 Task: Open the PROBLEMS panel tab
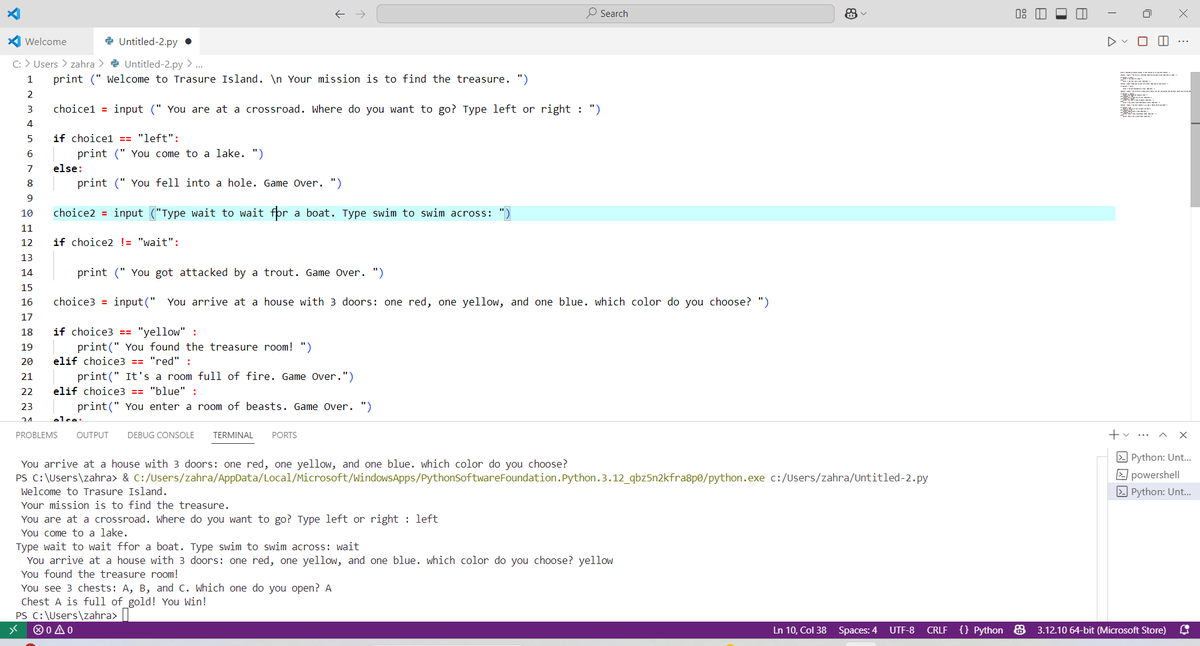(37, 435)
